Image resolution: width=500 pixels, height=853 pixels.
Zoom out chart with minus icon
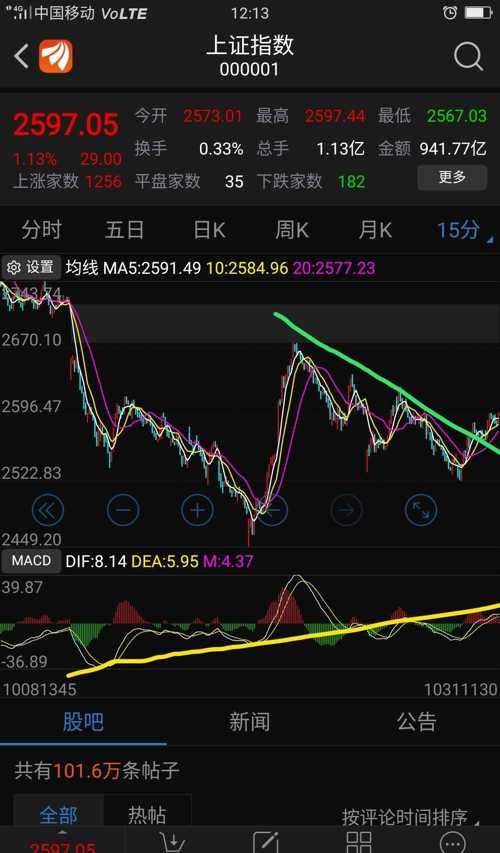click(123, 510)
